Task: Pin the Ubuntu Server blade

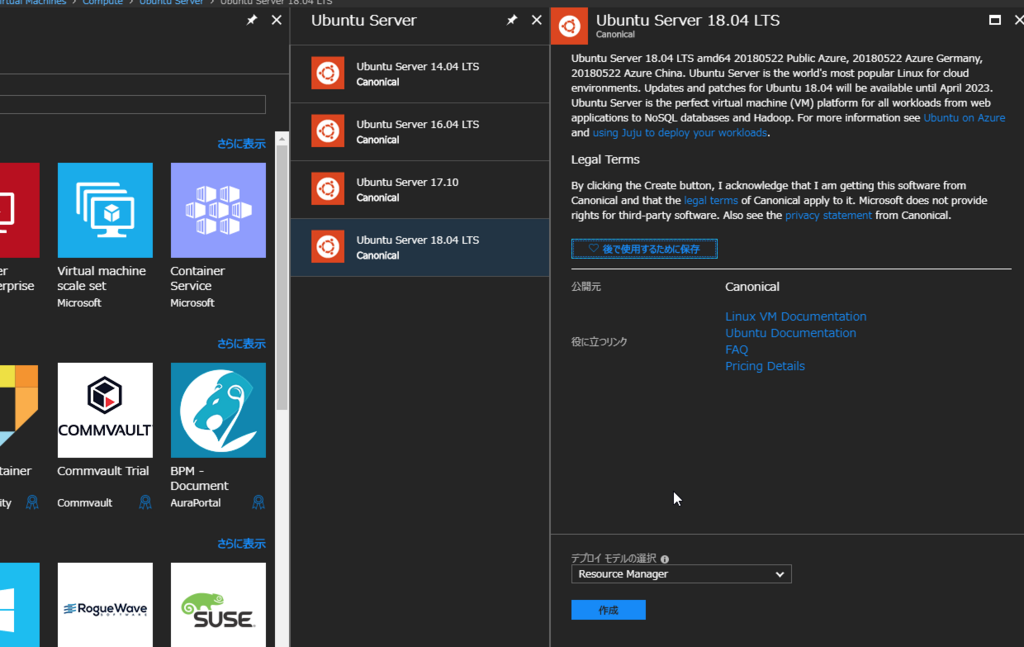Action: (512, 20)
